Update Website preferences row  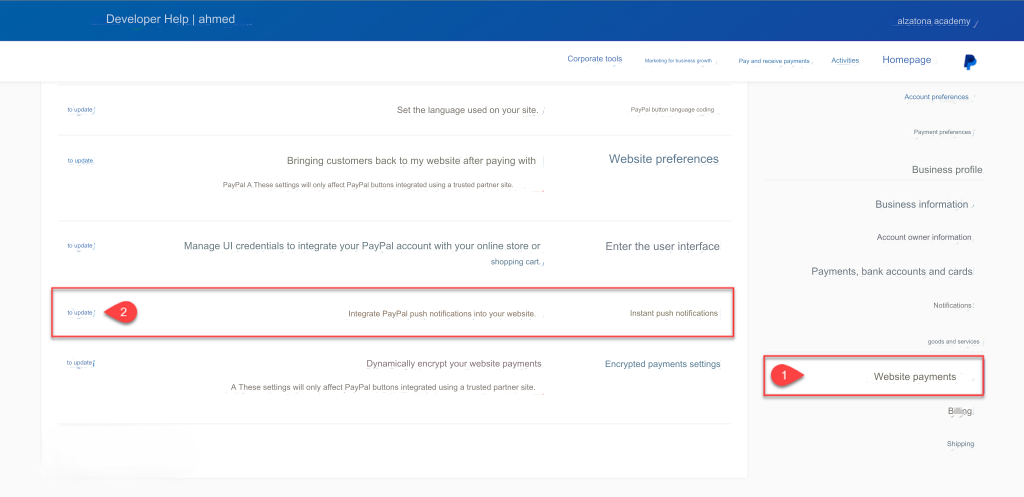pos(80,161)
